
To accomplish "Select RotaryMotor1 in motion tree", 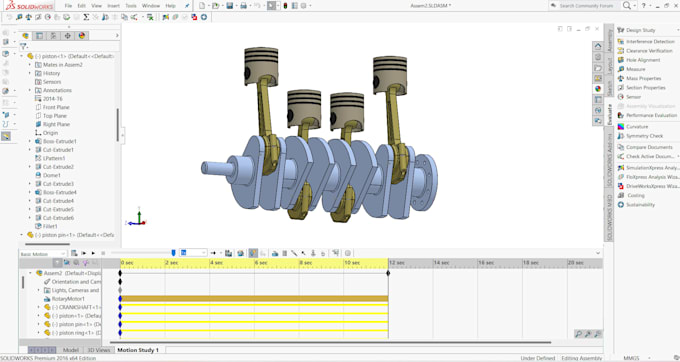I will click(x=64, y=299).
